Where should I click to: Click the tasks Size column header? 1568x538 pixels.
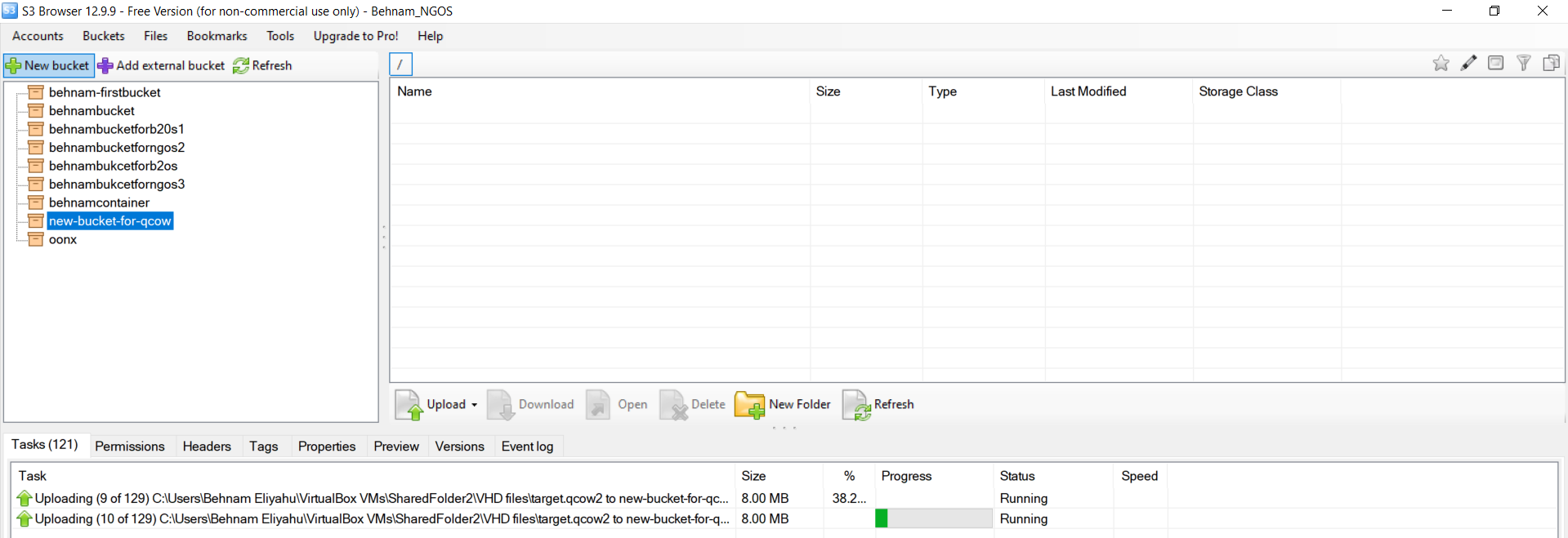tap(780, 476)
